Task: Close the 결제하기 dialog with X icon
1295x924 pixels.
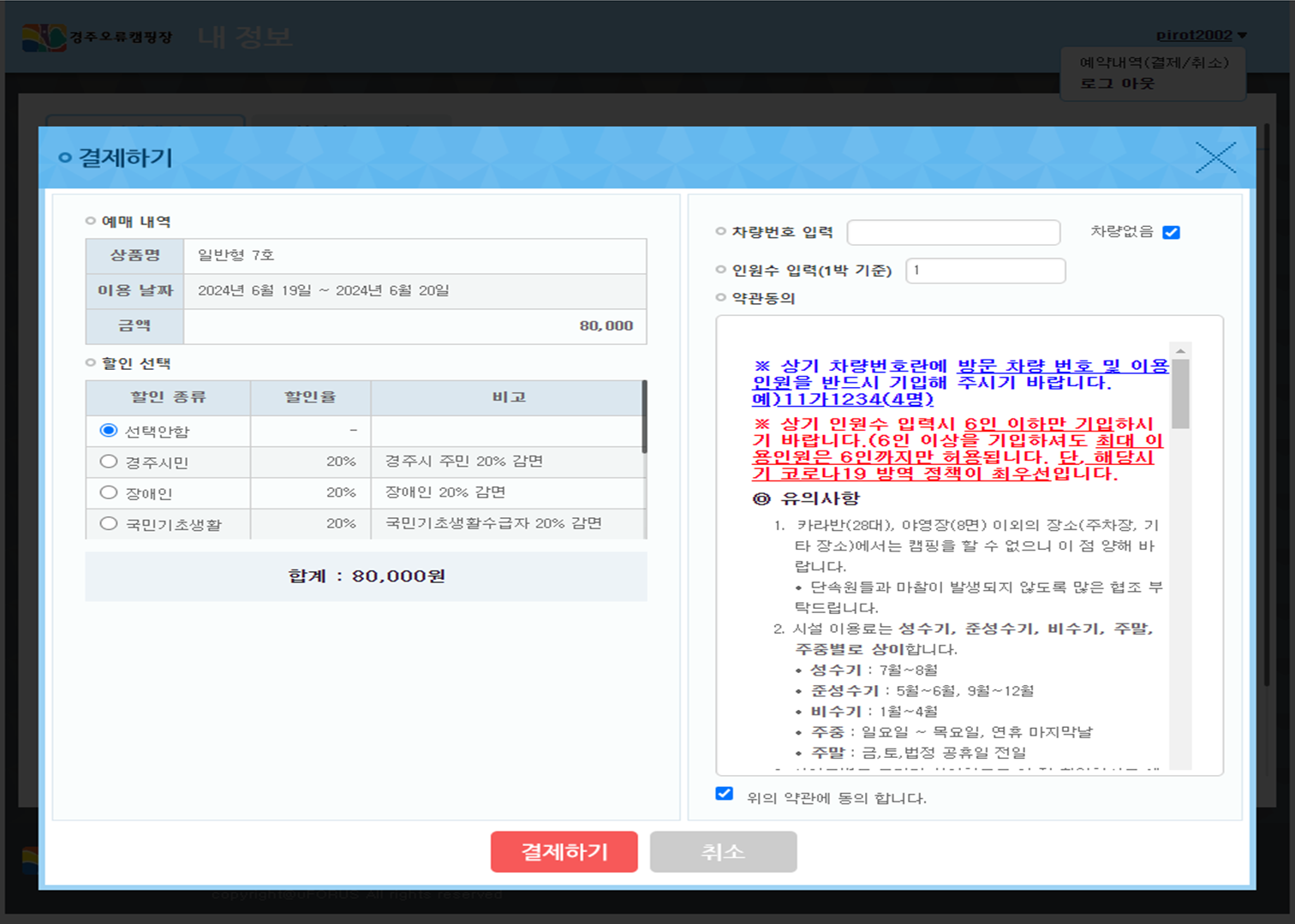Action: (1215, 158)
